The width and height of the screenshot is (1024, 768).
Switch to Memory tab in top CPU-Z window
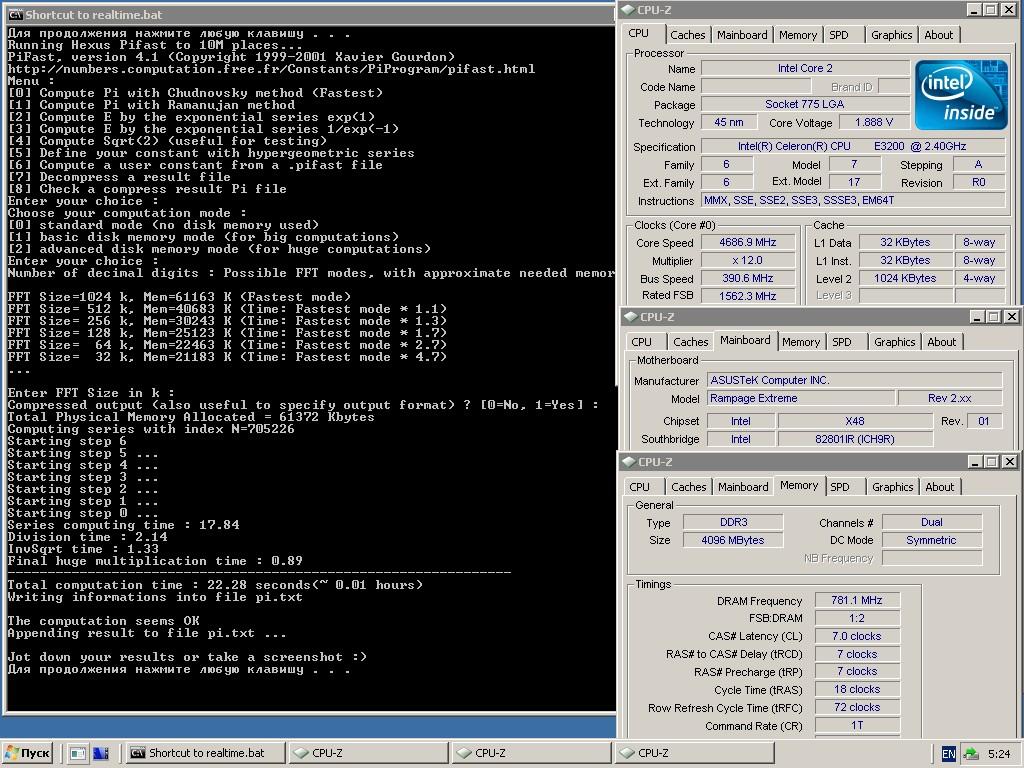click(797, 35)
